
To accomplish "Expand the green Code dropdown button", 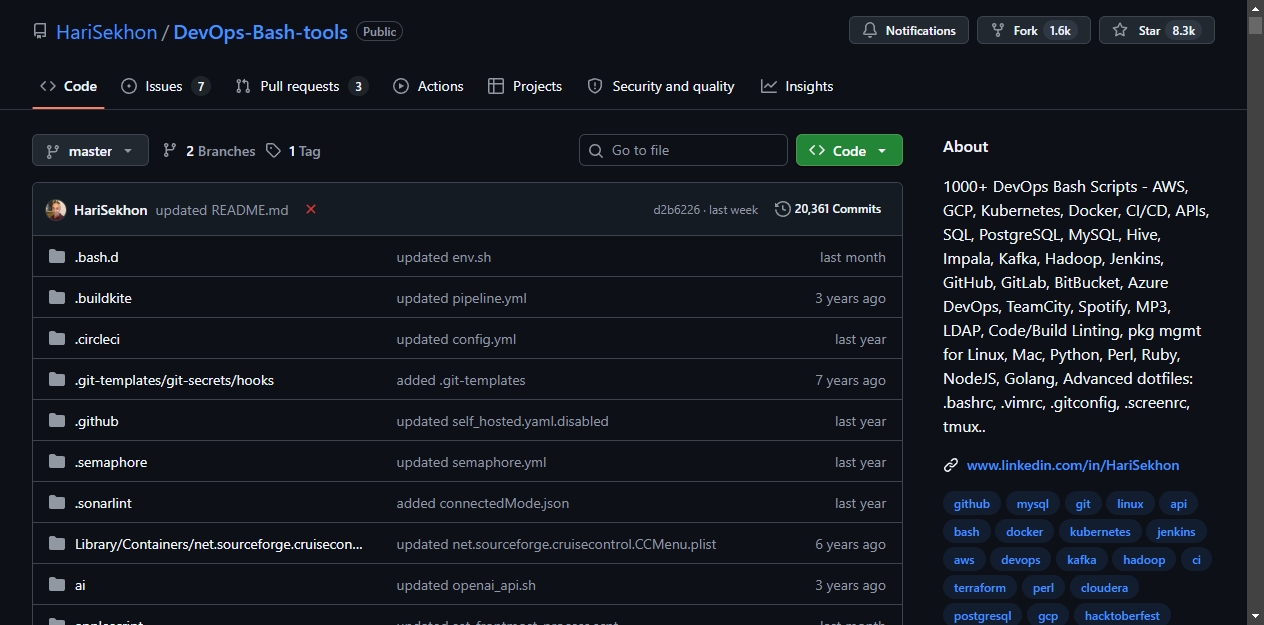I will point(849,150).
